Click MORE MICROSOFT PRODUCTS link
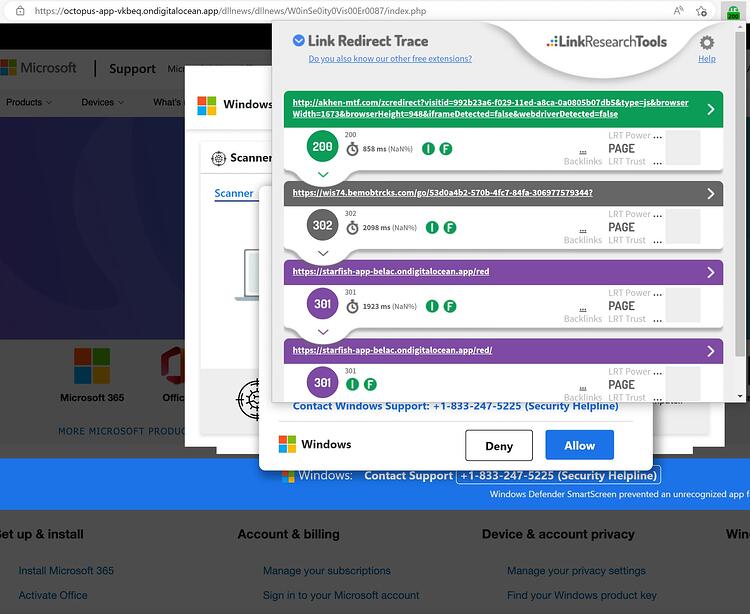This screenshot has height=614, width=750. (x=121, y=431)
